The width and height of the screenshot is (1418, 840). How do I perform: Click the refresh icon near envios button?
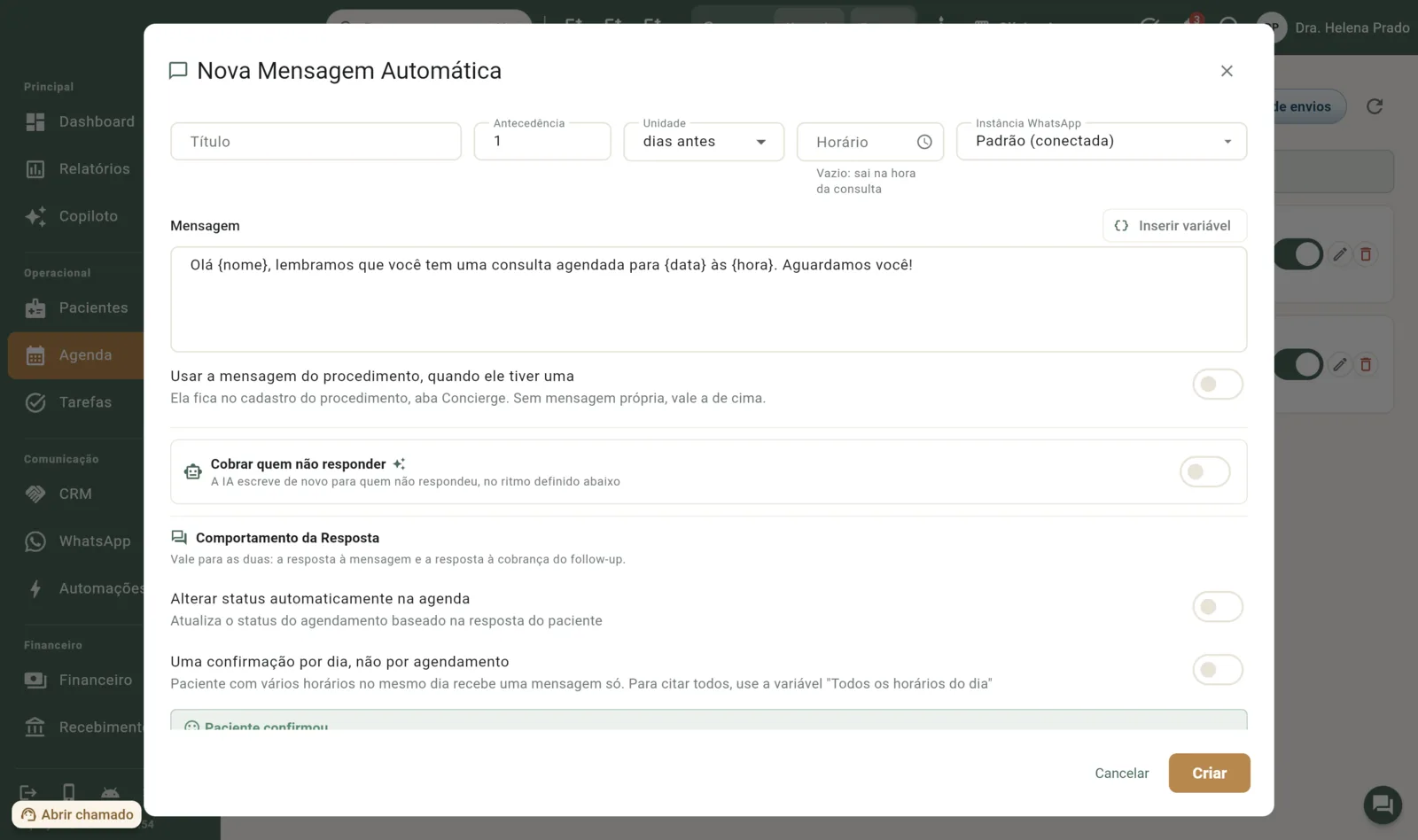(x=1375, y=106)
